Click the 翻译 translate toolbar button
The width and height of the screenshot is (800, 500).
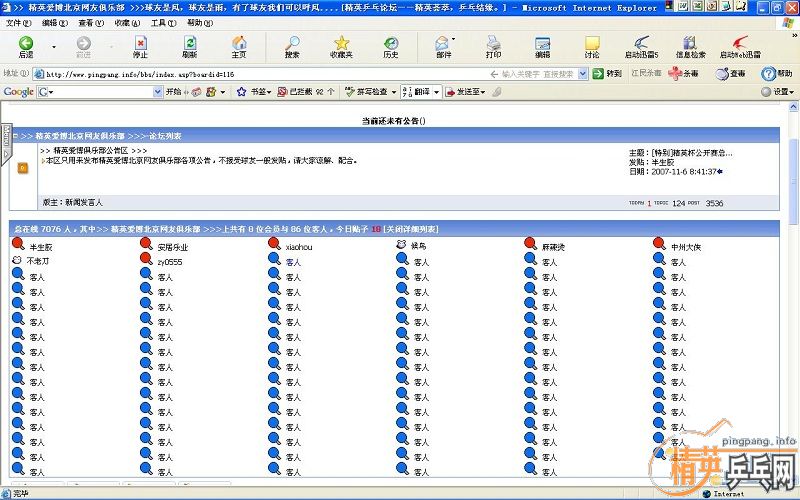pyautogui.click(x=417, y=92)
